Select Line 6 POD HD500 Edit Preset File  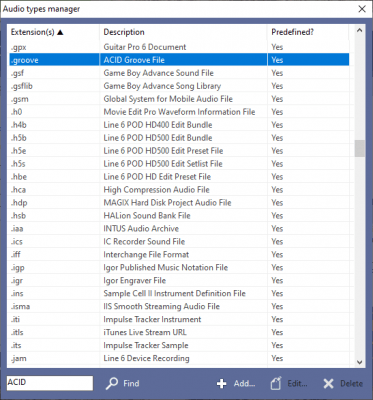pyautogui.click(x=163, y=151)
